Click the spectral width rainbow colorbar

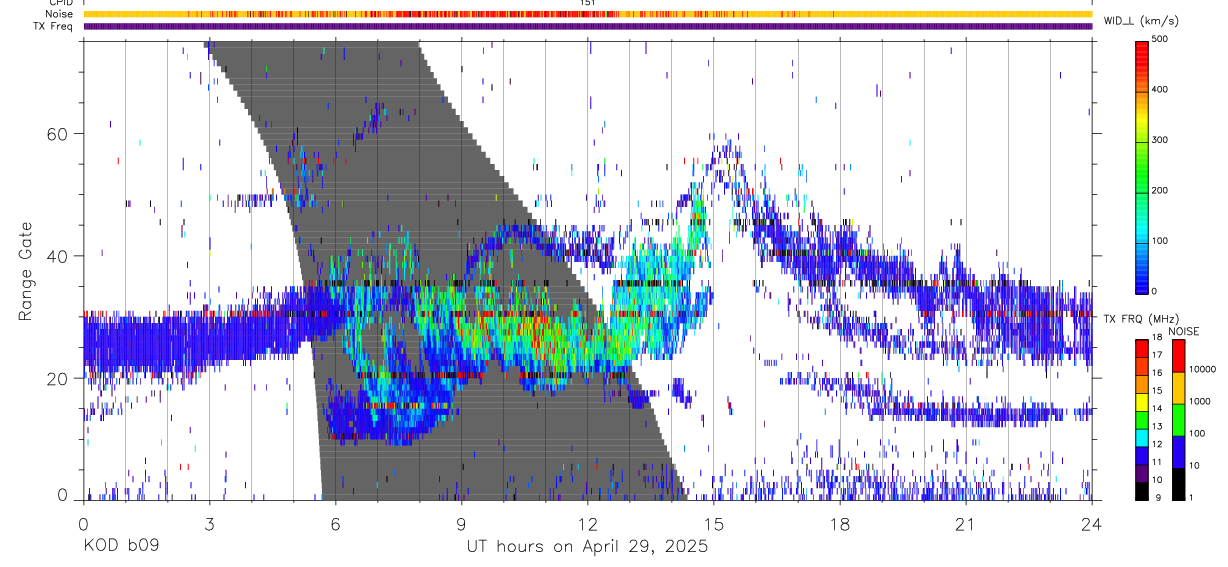pyautogui.click(x=1142, y=166)
